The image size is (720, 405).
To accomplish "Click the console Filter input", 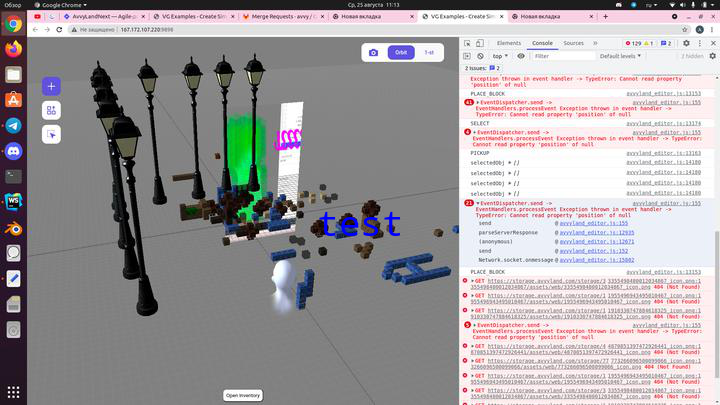I will pyautogui.click(x=563, y=56).
